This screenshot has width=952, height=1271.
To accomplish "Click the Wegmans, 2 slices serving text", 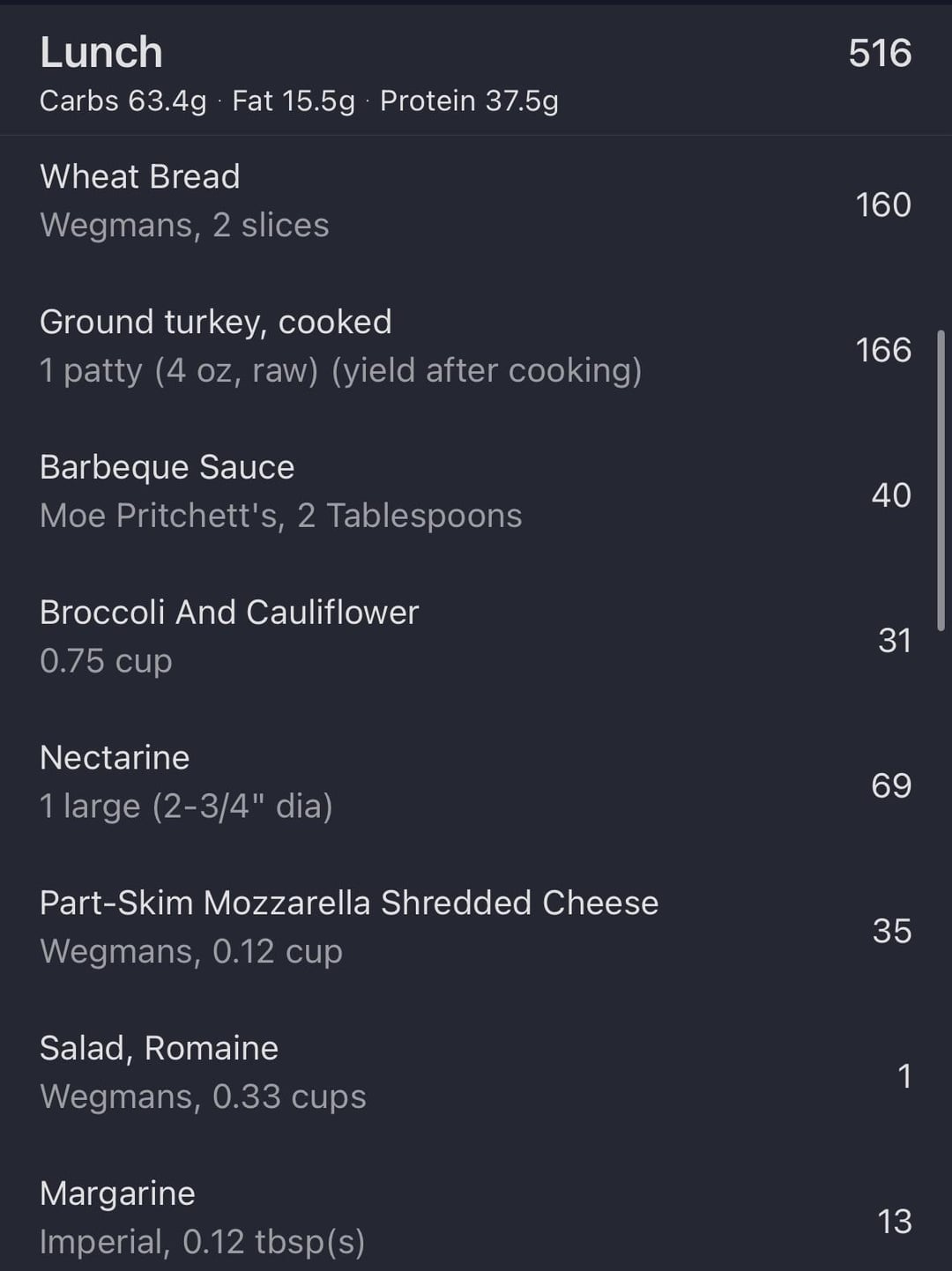I will click(x=184, y=226).
